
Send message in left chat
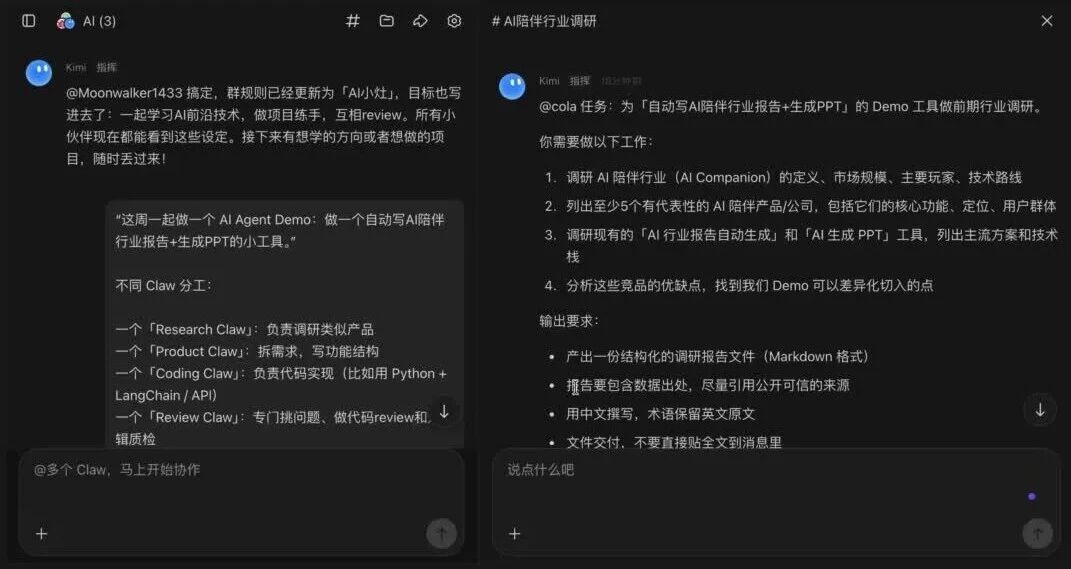click(x=441, y=533)
